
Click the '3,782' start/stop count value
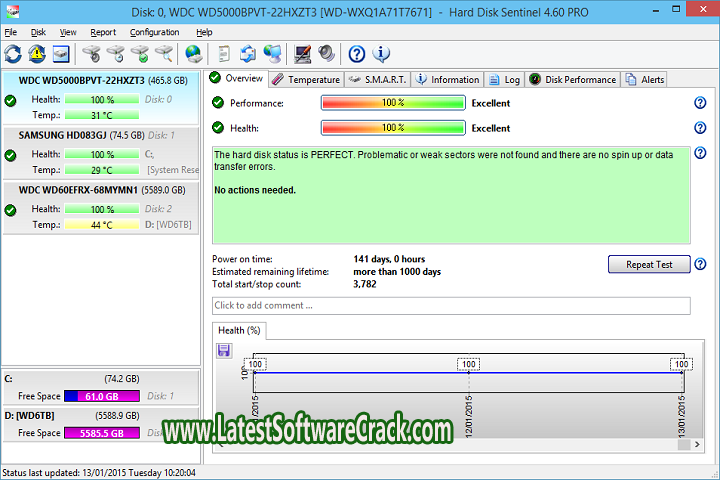(x=365, y=284)
